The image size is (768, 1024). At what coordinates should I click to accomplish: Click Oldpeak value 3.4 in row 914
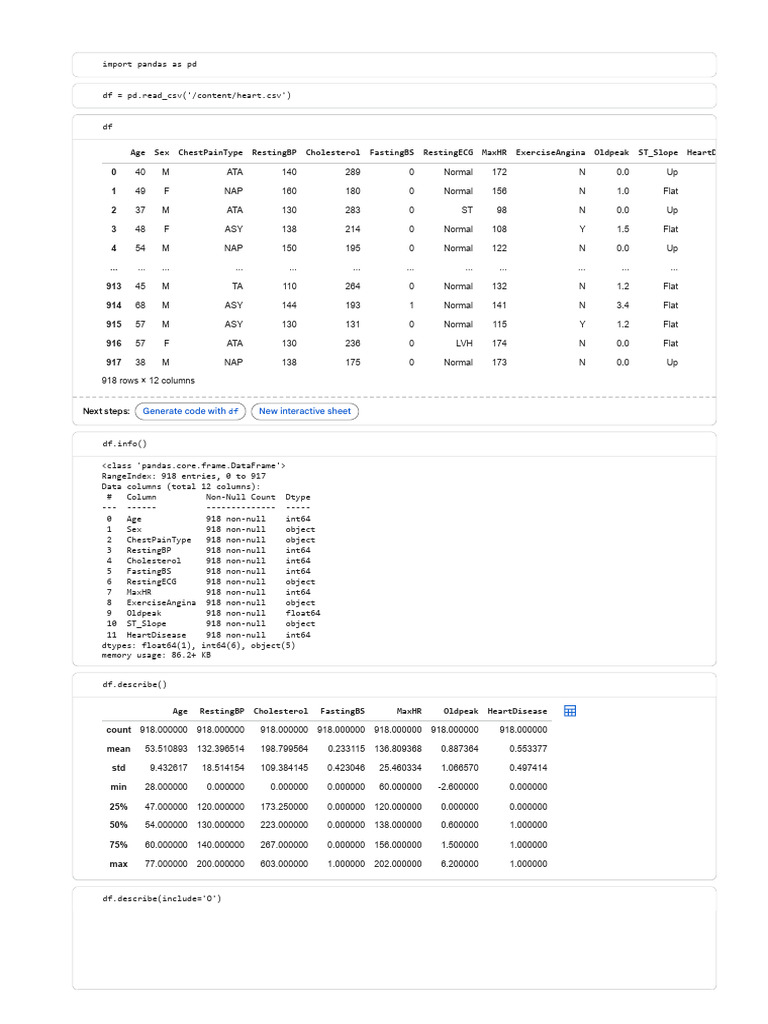[x=622, y=305]
